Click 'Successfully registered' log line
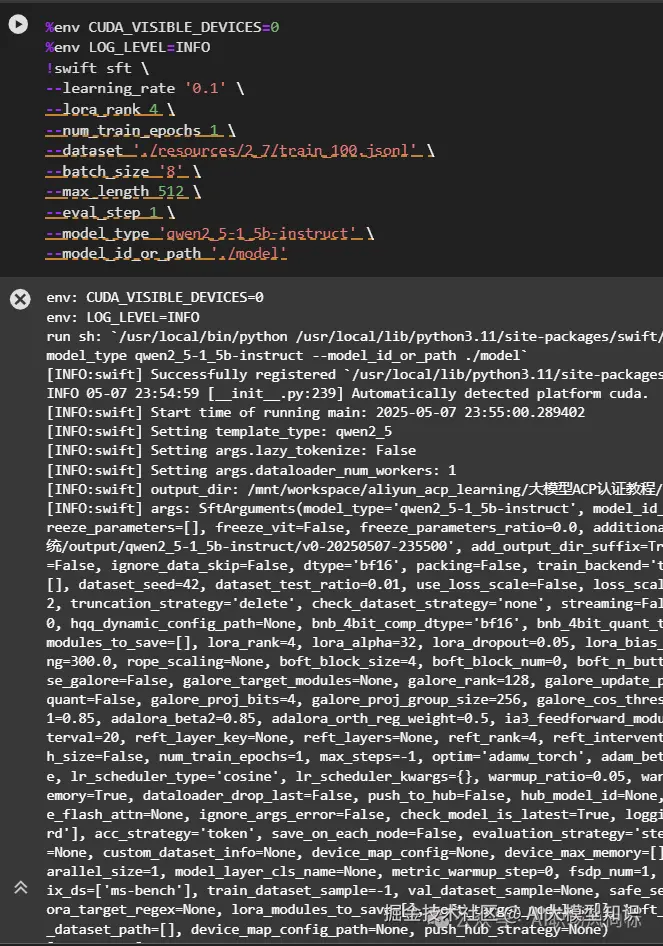Image resolution: width=663 pixels, height=946 pixels. tap(355, 374)
